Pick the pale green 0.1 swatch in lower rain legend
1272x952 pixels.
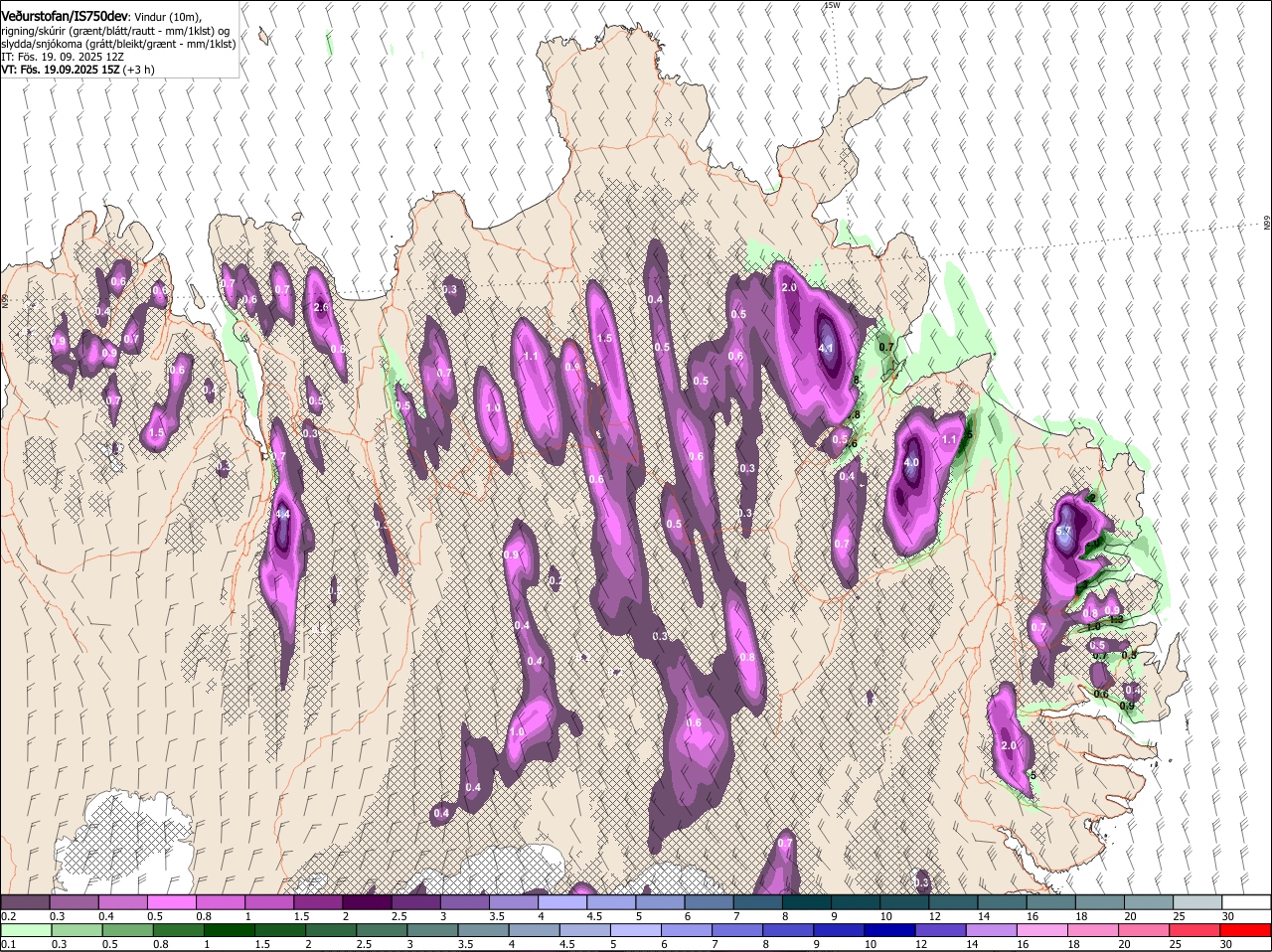[26, 931]
